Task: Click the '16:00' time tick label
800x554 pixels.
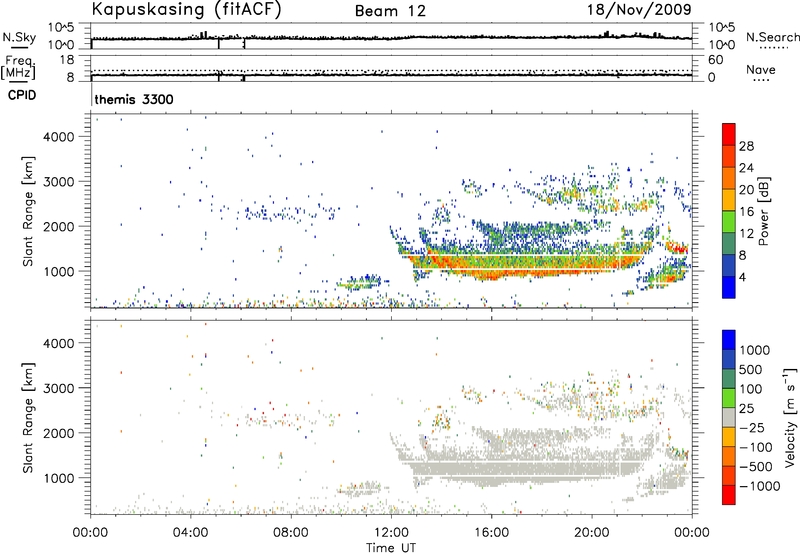Action: [x=491, y=533]
